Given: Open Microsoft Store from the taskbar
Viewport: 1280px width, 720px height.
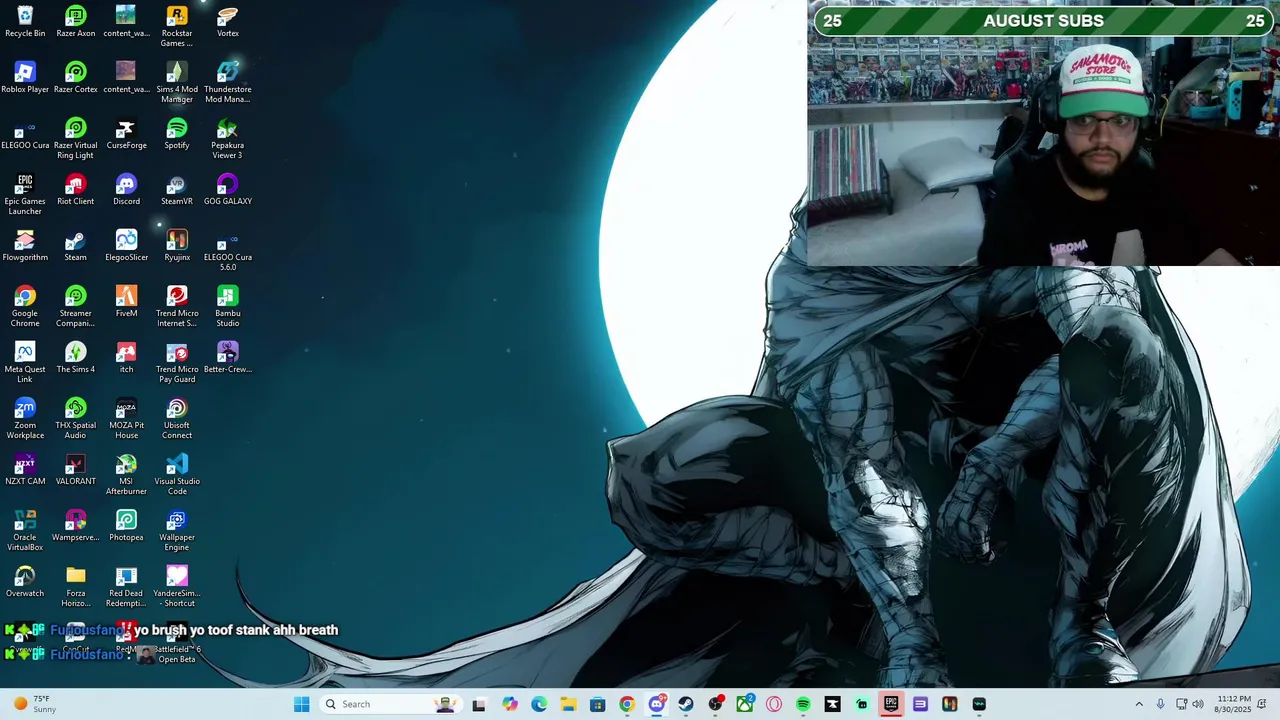Looking at the screenshot, I should pos(597,704).
